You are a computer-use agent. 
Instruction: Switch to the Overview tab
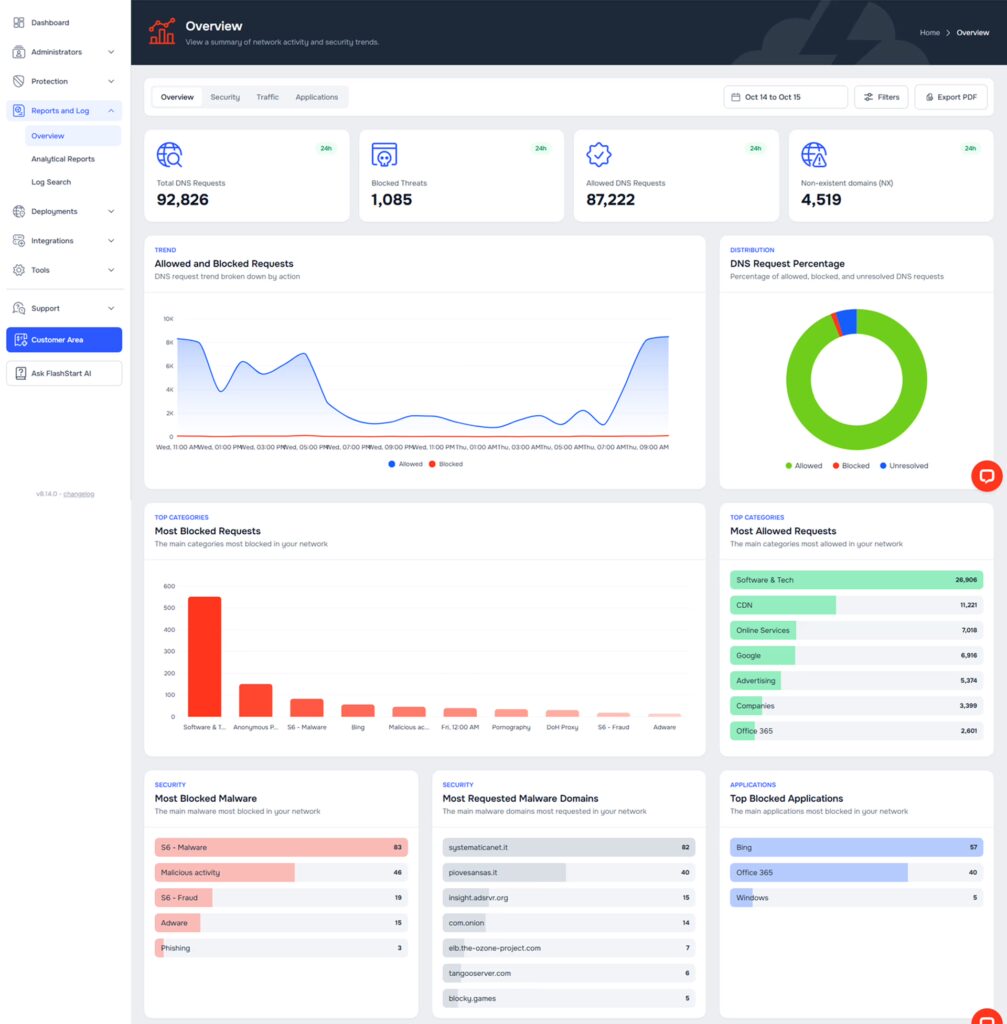pos(177,97)
